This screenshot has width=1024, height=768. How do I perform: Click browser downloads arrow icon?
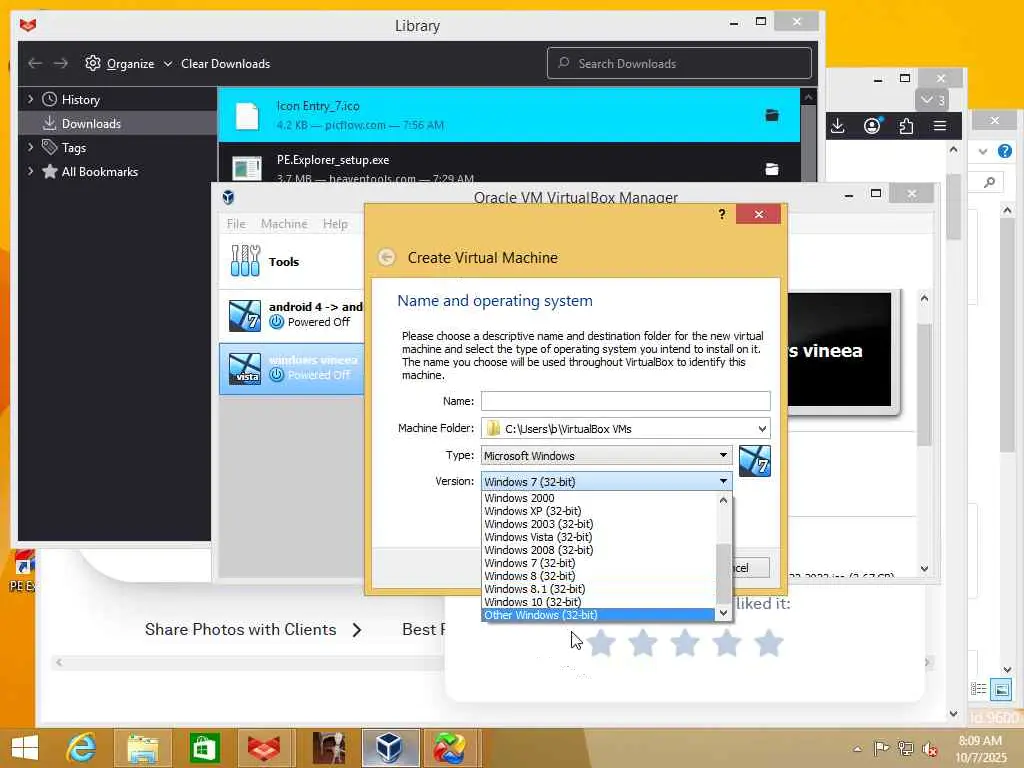click(x=838, y=125)
